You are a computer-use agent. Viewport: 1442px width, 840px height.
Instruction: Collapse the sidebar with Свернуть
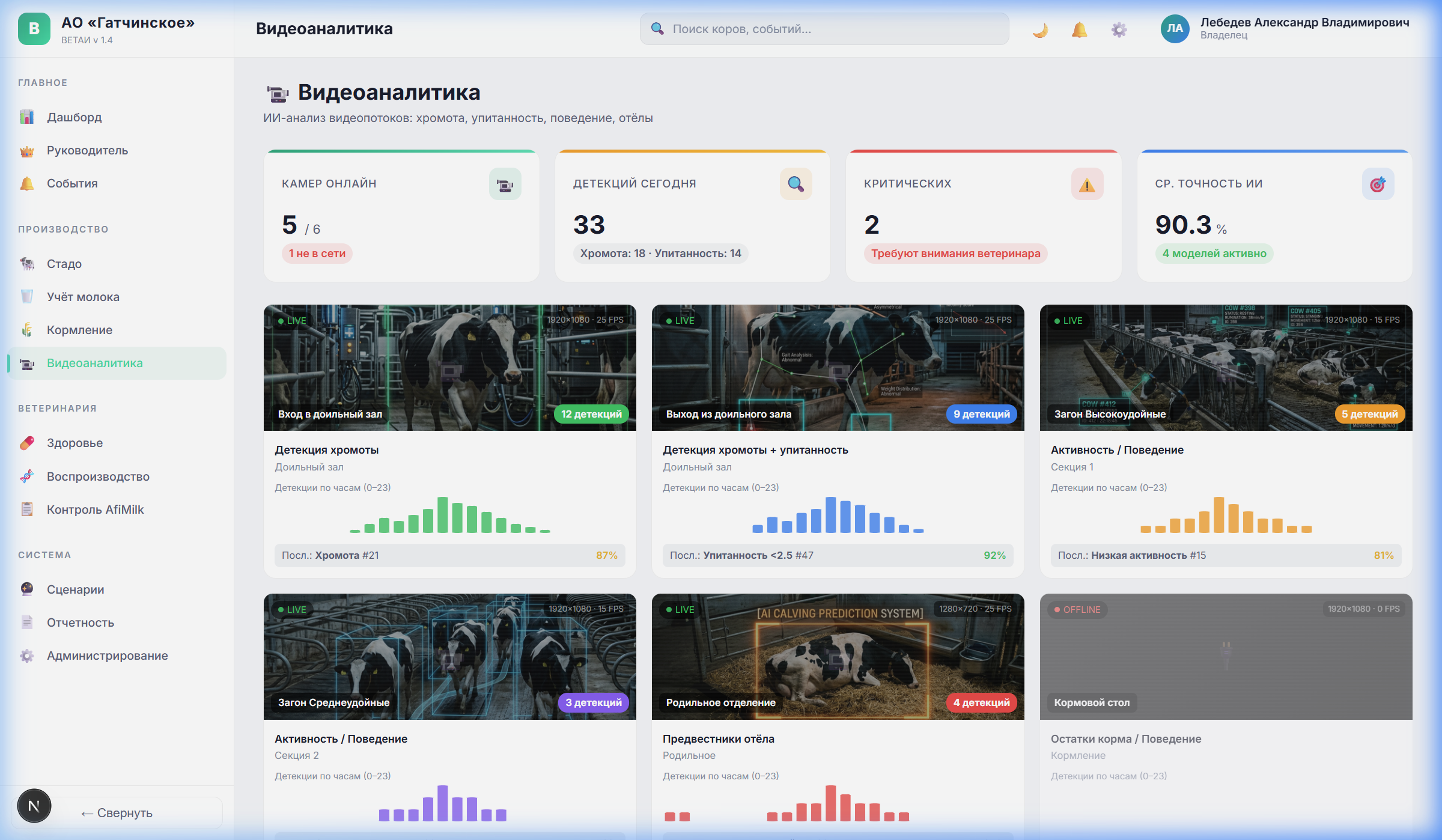point(117,812)
